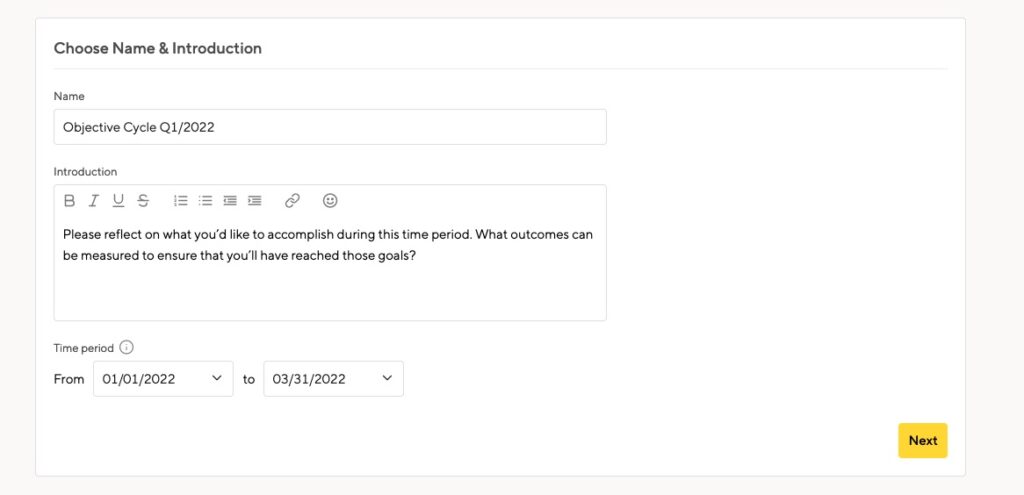Insert a bulleted list
This screenshot has height=495, width=1024.
pyautogui.click(x=206, y=201)
